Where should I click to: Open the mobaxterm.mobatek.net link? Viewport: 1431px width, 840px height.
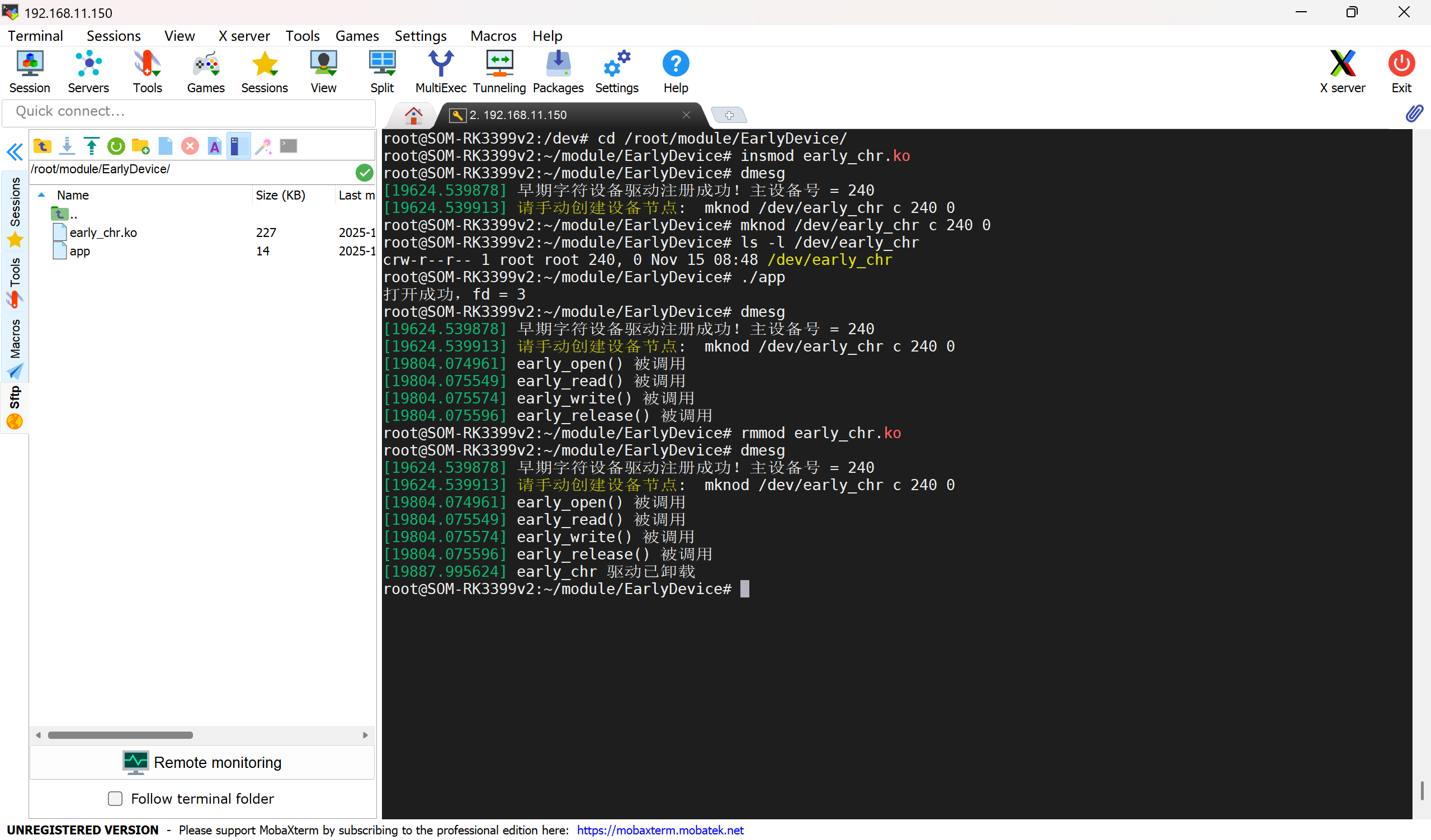point(660,830)
